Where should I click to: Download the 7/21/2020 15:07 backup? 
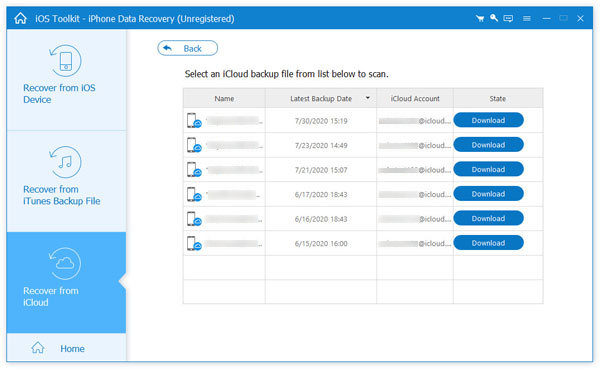[488, 169]
